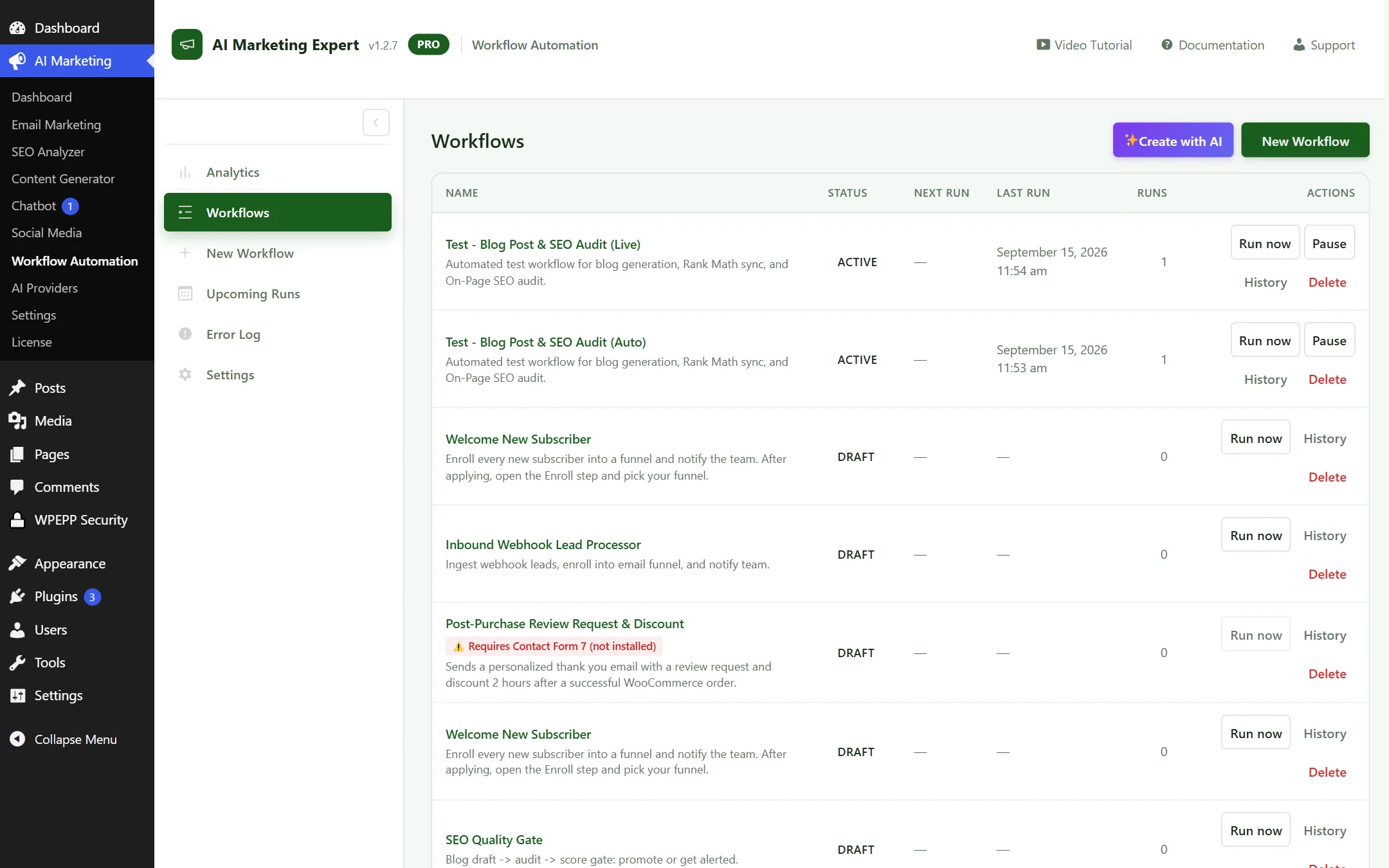This screenshot has width=1389, height=868.
Task: Click the Support person icon
Action: [1299, 44]
